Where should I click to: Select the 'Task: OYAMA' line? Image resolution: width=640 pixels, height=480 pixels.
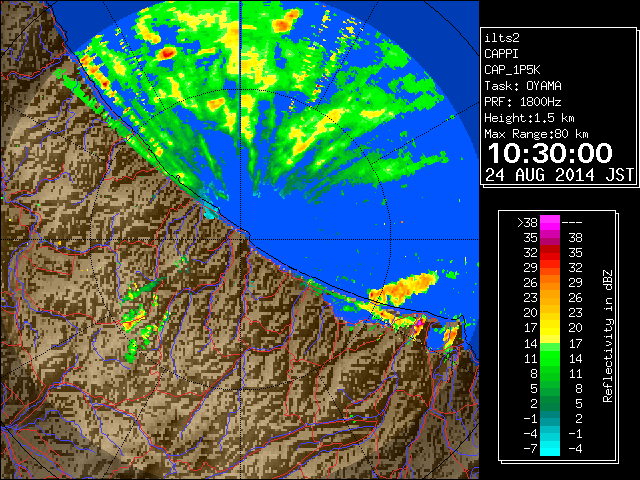[523, 86]
